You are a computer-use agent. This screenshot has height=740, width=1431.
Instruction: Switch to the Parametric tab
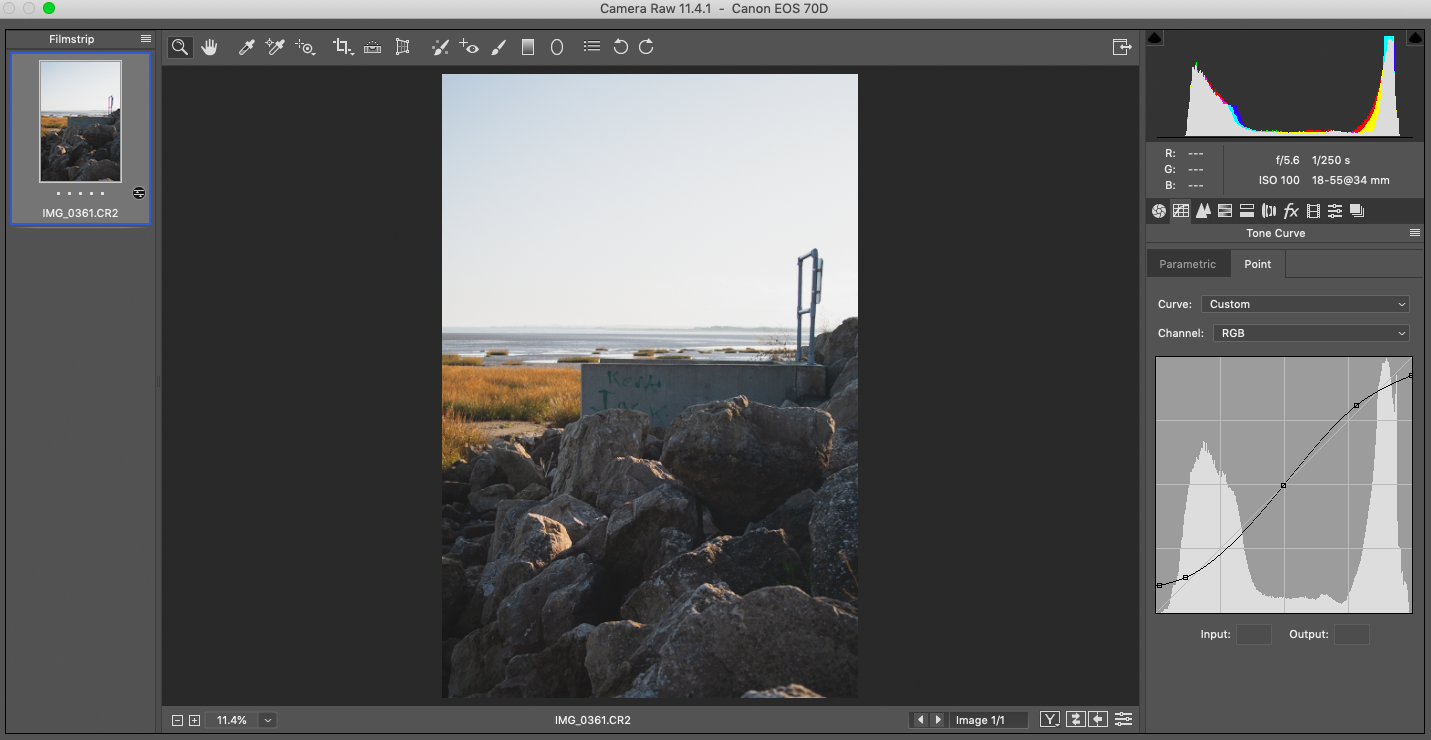pyautogui.click(x=1187, y=264)
